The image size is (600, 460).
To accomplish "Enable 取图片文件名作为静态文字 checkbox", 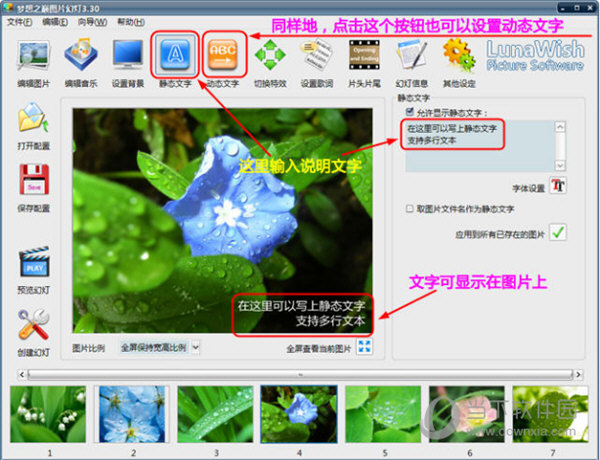I will (x=409, y=209).
